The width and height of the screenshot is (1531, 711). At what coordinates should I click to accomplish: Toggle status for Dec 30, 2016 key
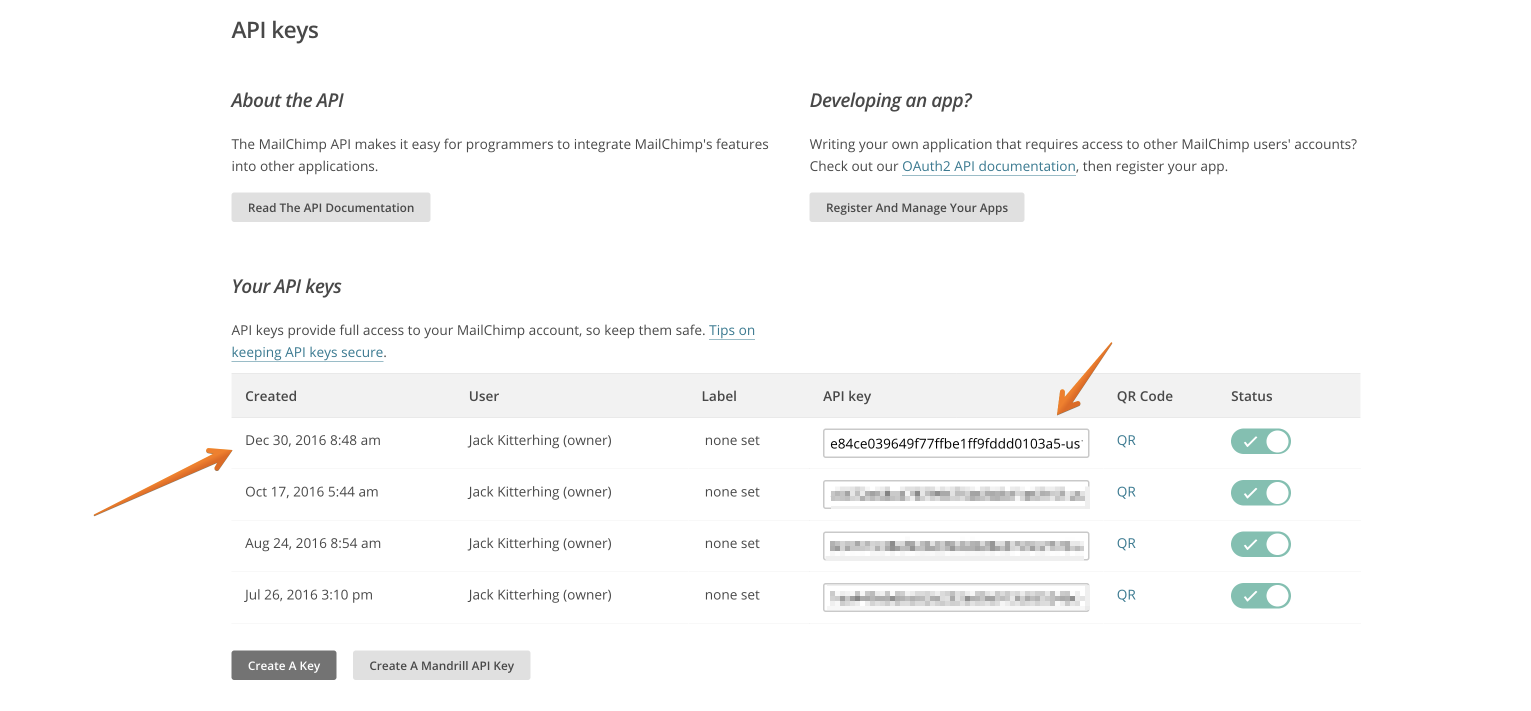click(x=1261, y=441)
